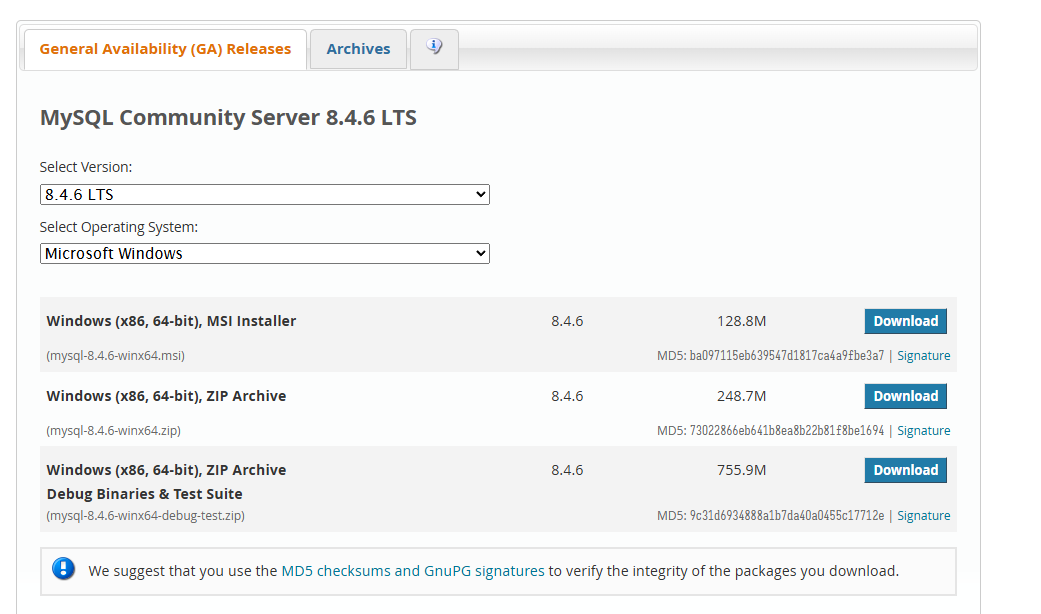This screenshot has height=614, width=1041.
Task: Click the MD5 hash starting with ba097115
Action: click(x=787, y=356)
